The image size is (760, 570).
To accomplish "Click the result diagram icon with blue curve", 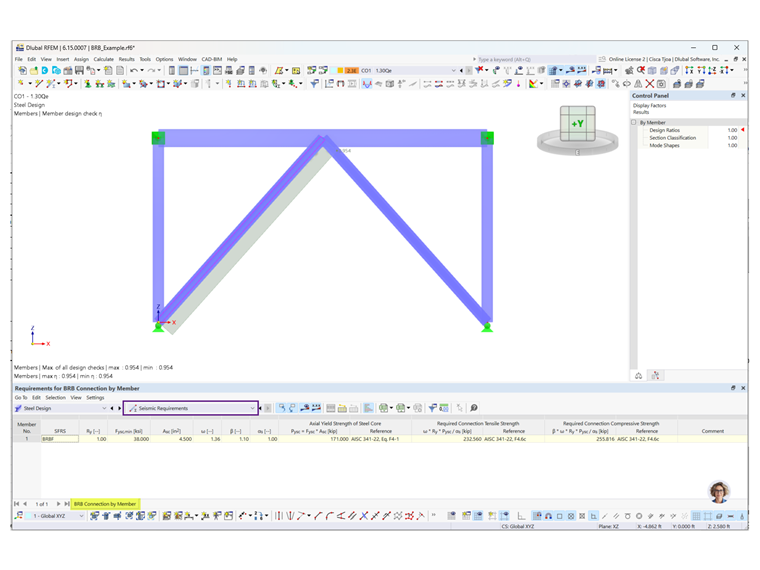I will point(366,84).
